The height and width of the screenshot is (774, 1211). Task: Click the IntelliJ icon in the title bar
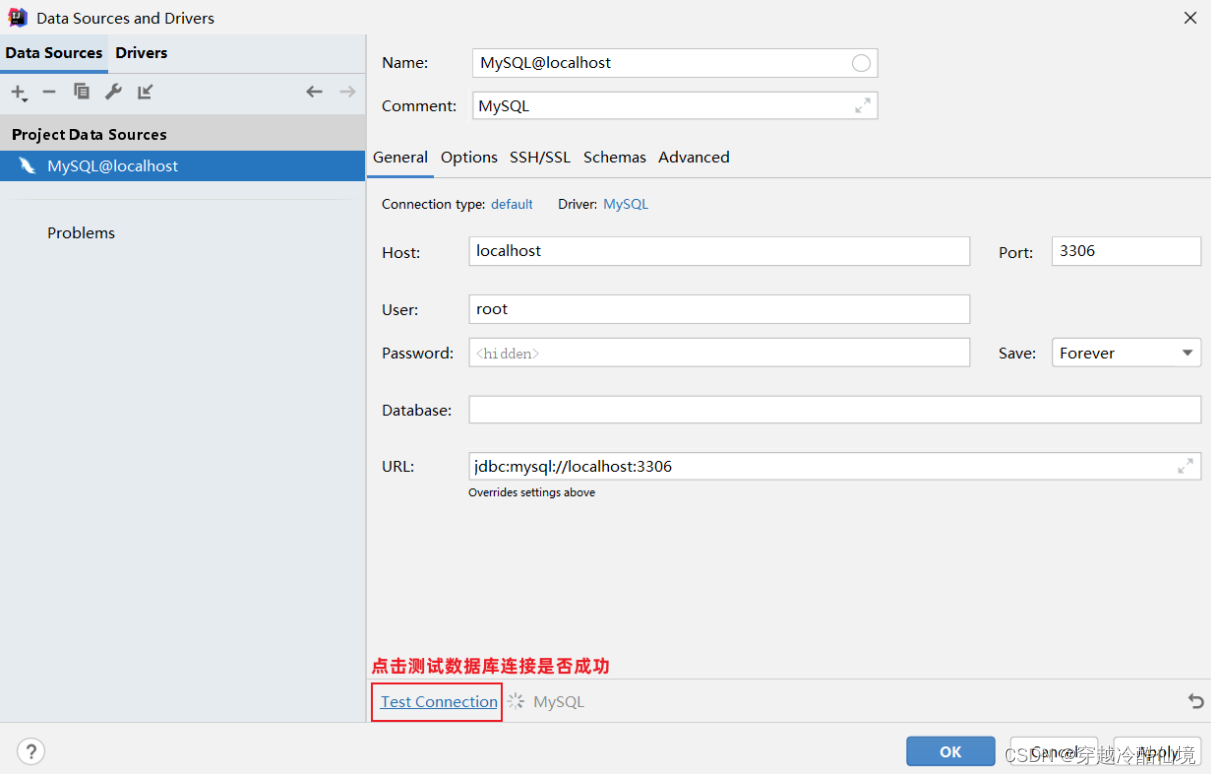point(18,17)
